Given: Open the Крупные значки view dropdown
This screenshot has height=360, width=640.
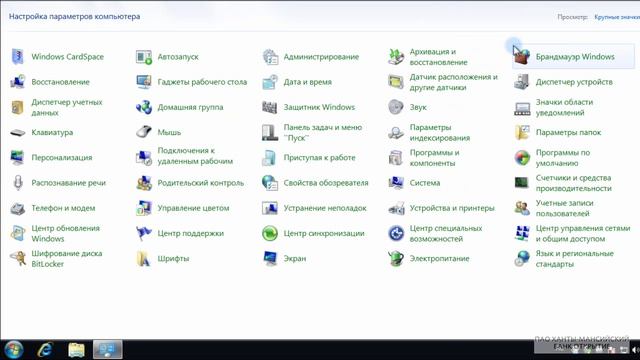Looking at the screenshot, I should (x=617, y=17).
